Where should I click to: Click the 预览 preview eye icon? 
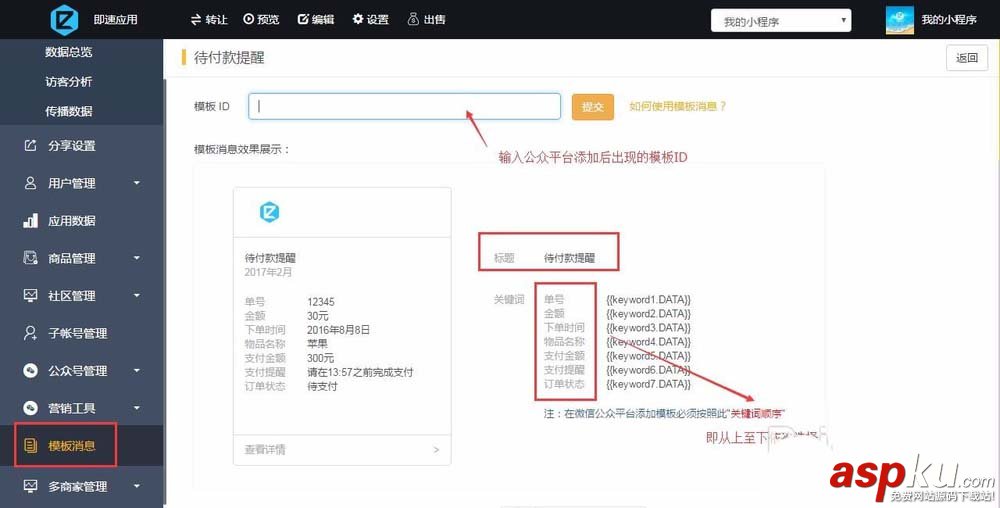coord(249,19)
